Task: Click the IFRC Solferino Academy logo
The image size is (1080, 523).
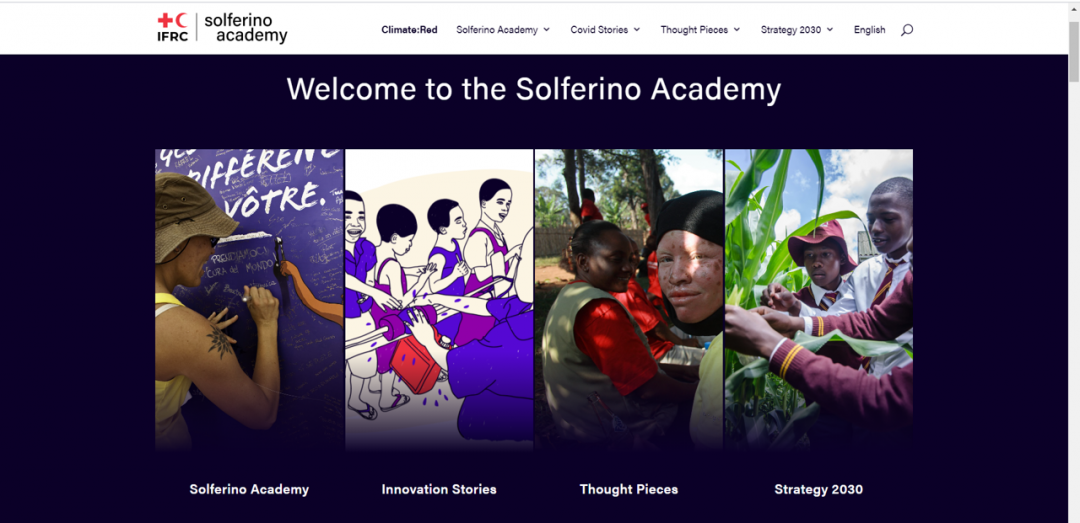Action: (222, 27)
